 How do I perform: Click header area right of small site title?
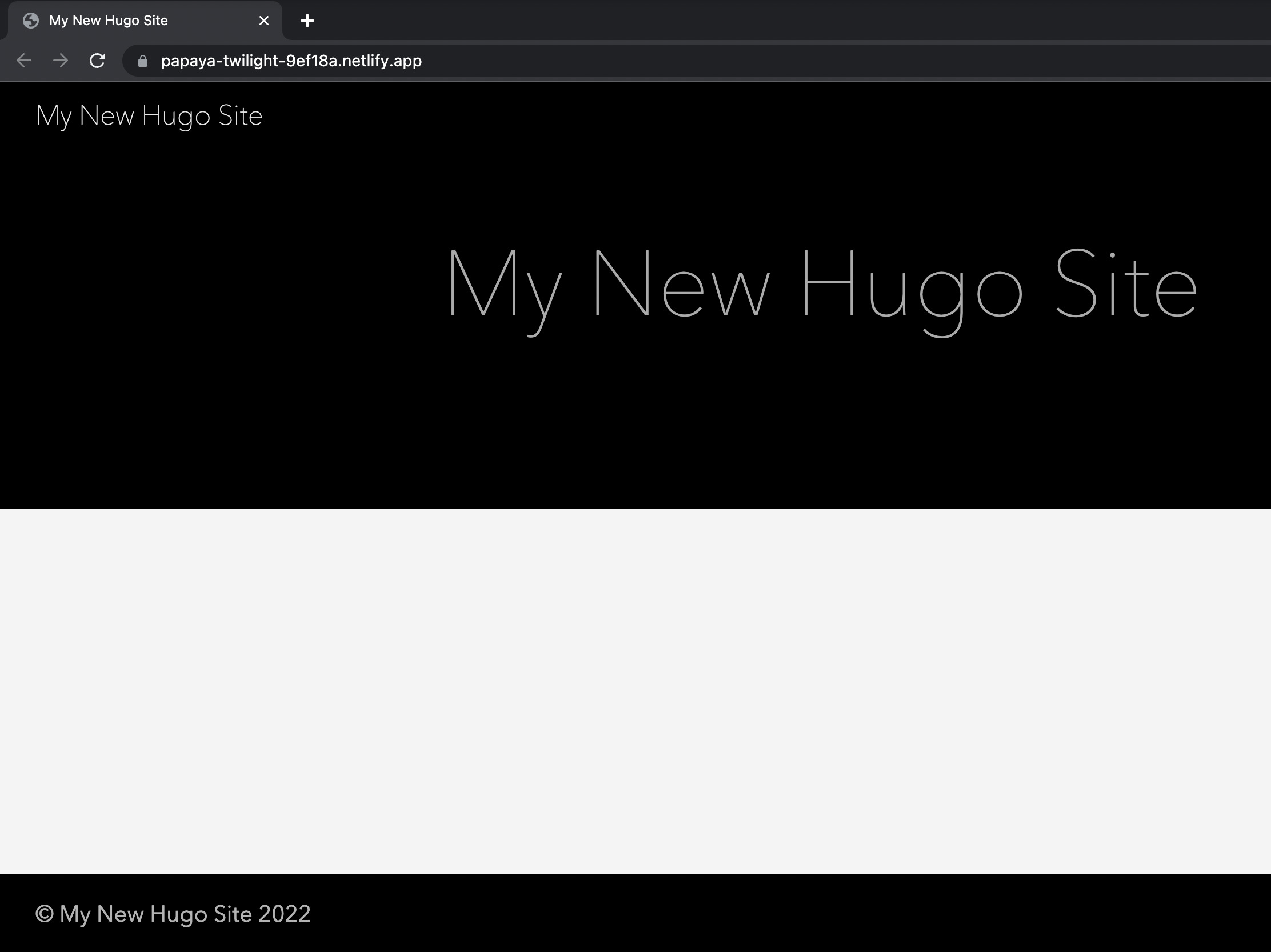747,115
